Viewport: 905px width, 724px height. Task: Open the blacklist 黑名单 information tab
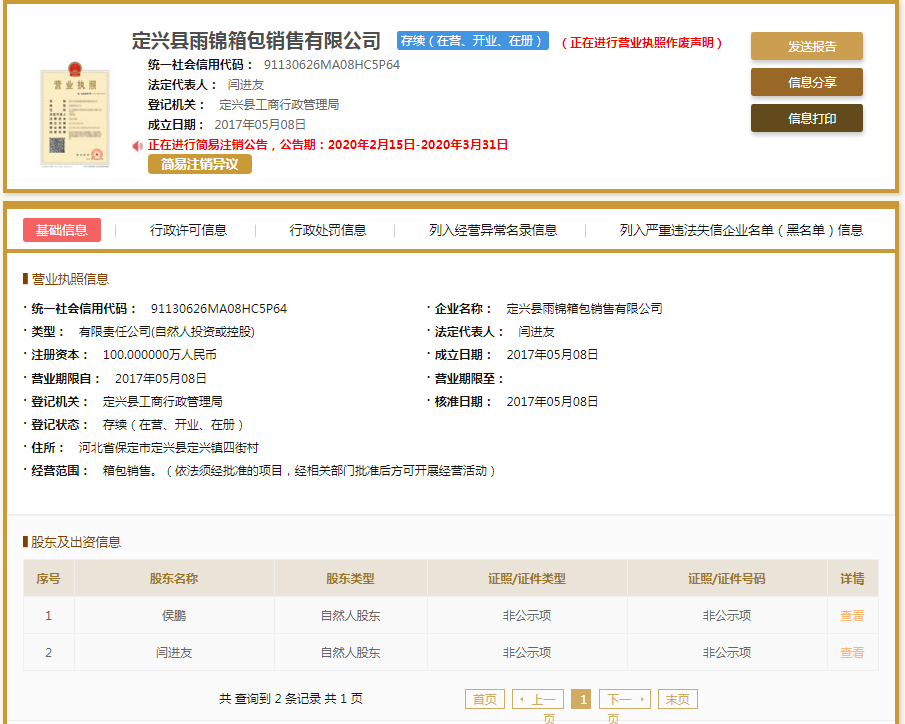738,229
